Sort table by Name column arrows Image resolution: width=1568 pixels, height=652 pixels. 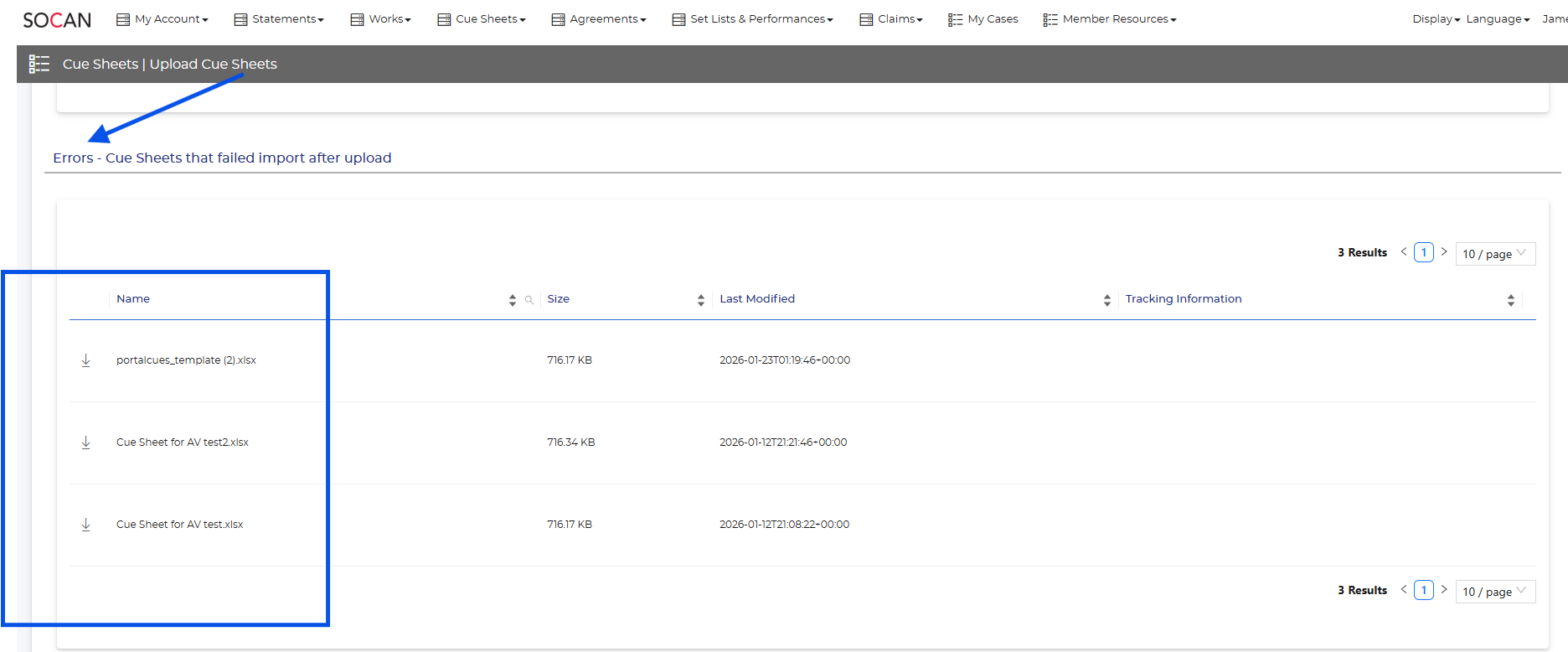[x=513, y=300]
